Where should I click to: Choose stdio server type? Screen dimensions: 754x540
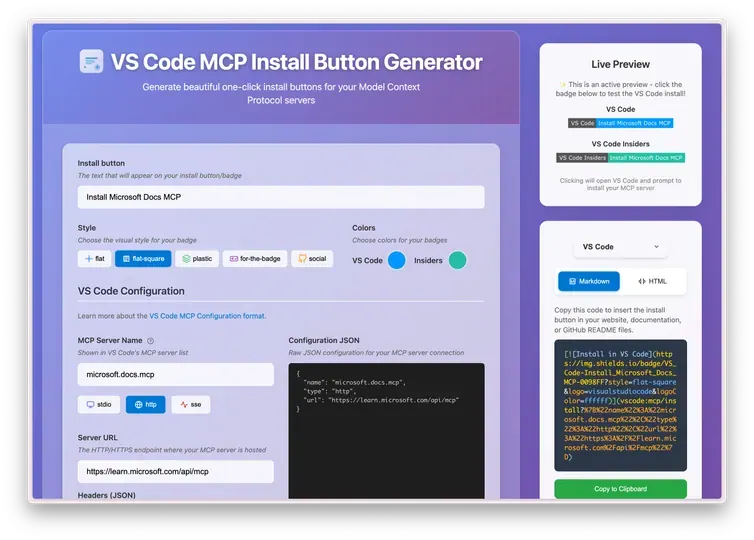tap(99, 404)
